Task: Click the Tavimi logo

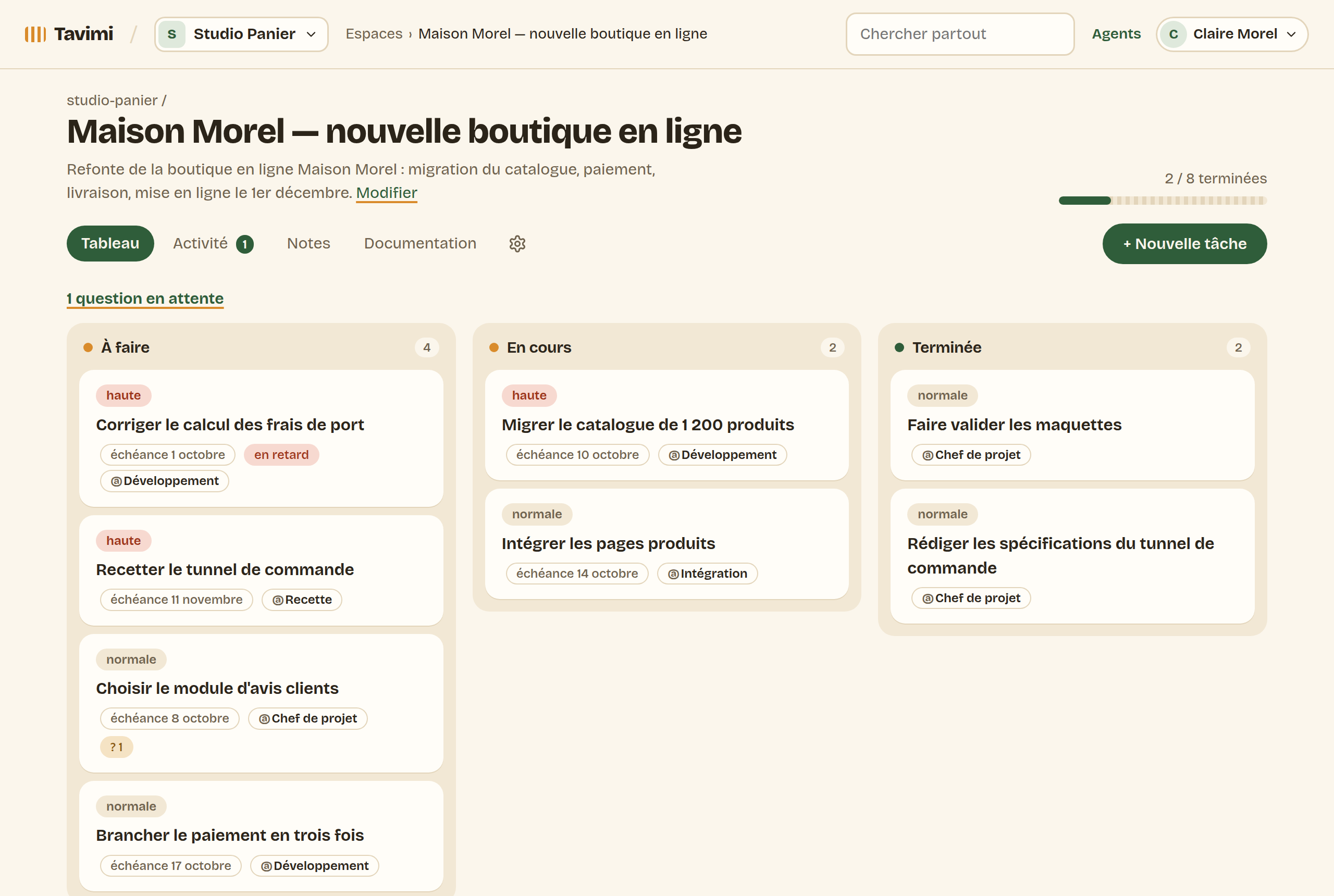Action: 69,34
